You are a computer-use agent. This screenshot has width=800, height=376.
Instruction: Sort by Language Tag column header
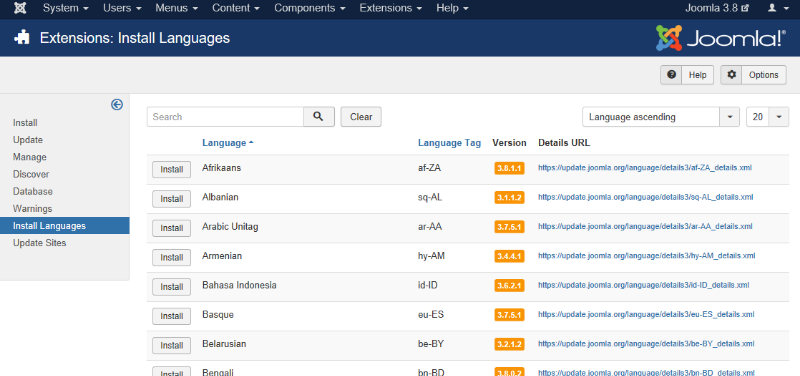(x=449, y=143)
